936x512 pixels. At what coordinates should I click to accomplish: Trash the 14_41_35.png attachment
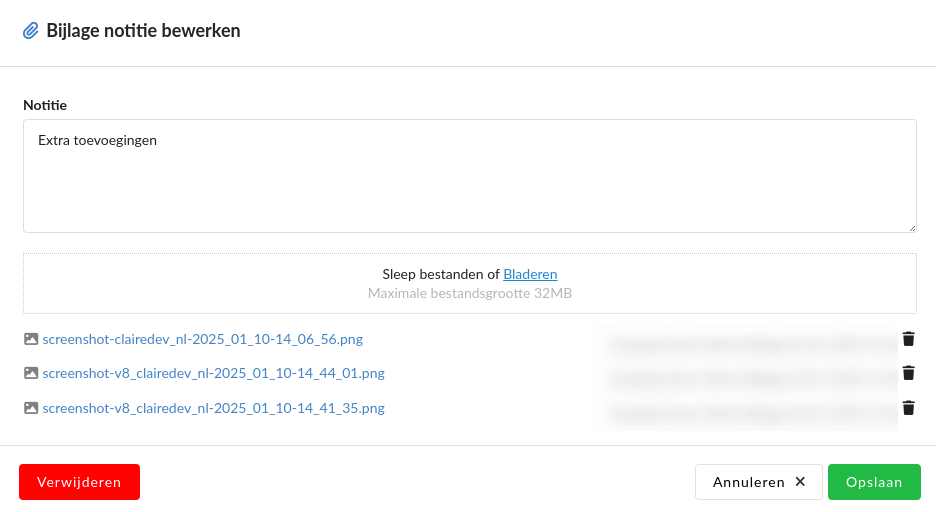(x=908, y=408)
